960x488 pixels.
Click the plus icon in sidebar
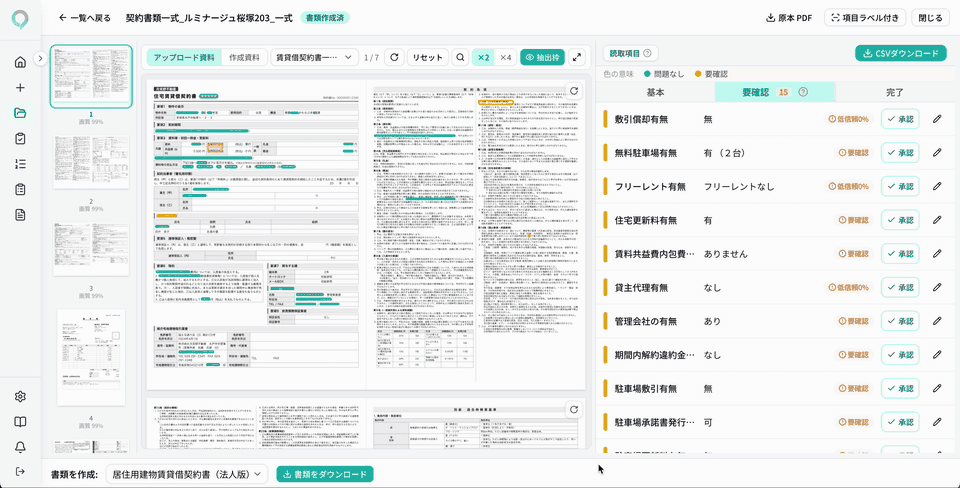pos(20,88)
